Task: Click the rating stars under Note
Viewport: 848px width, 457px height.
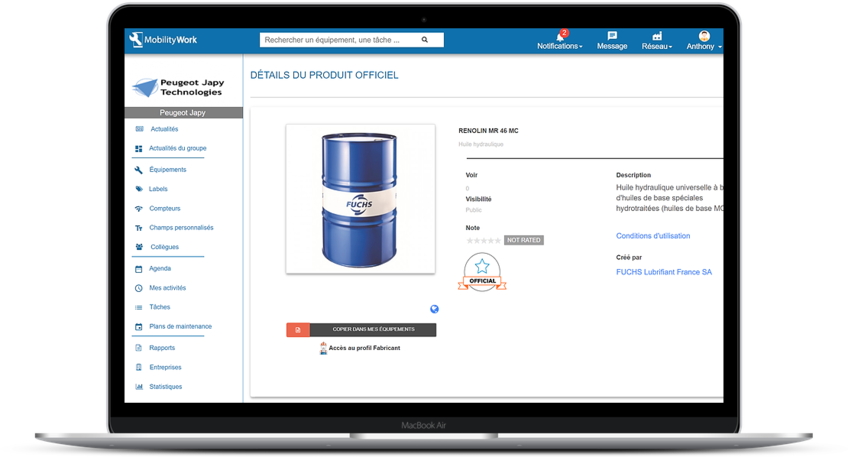Action: tap(483, 240)
